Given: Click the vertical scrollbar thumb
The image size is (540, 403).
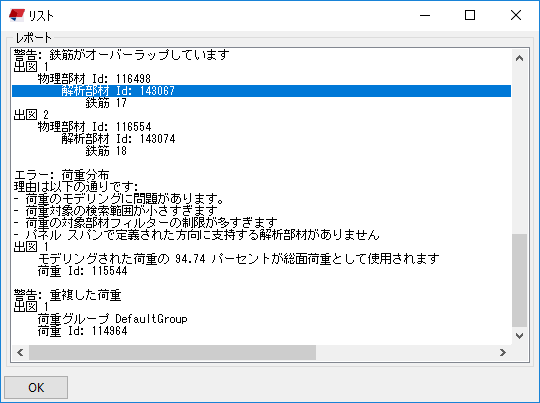Looking at the screenshot, I should tap(519, 280).
